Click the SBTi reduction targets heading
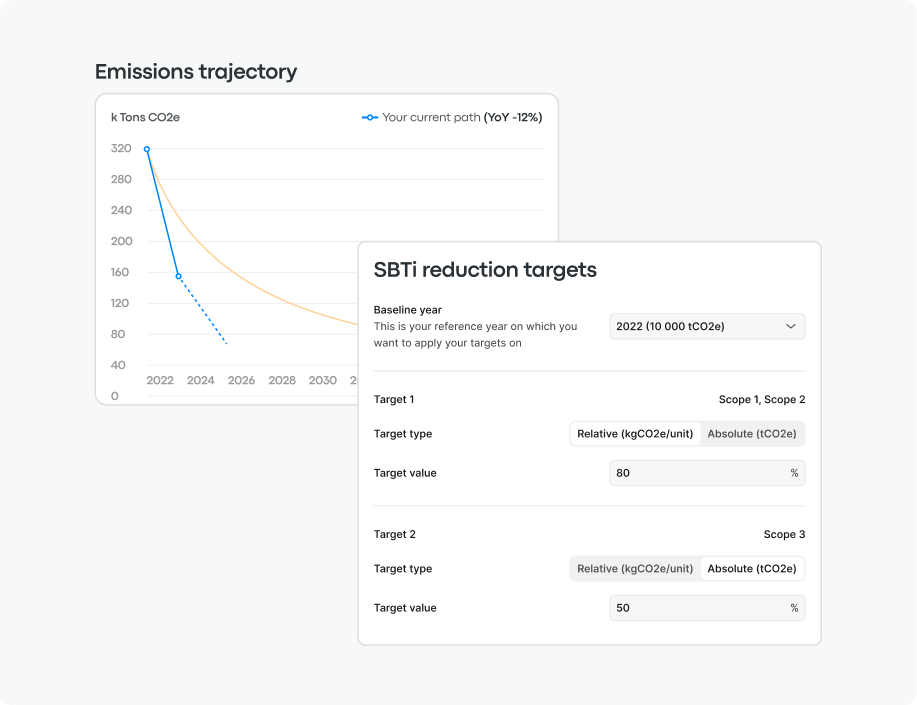The width and height of the screenshot is (917, 705). point(485,270)
